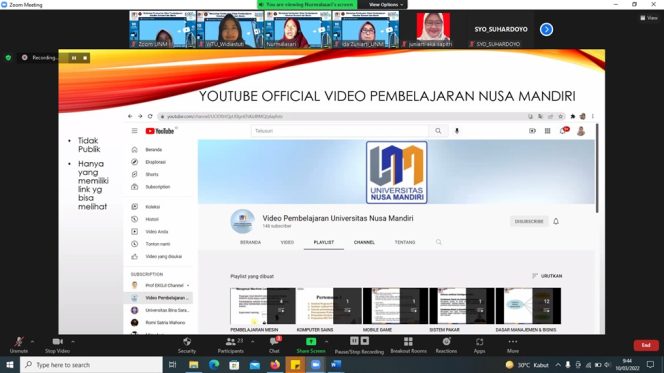Open the PEMBELAJARAN MESIN playlist thumbnail
664x373 pixels.
(x=263, y=306)
